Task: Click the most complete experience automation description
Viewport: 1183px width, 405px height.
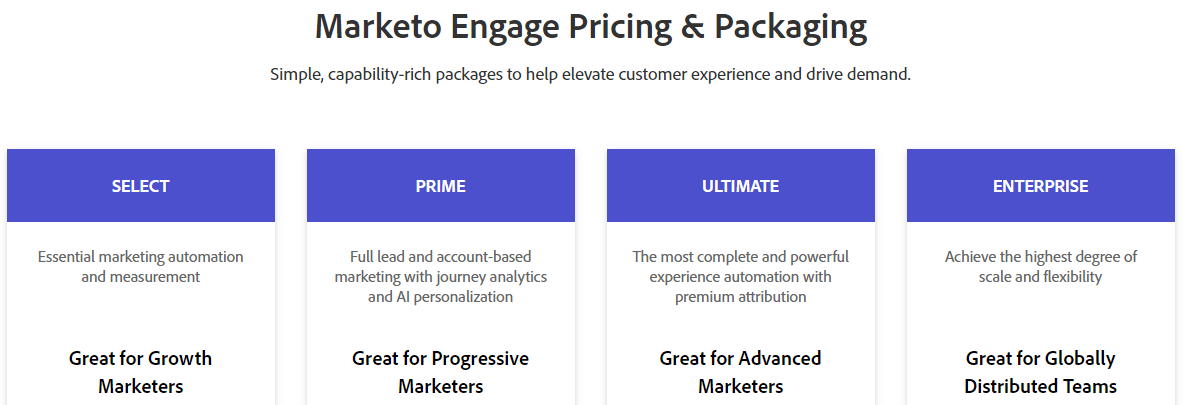Action: pos(740,276)
